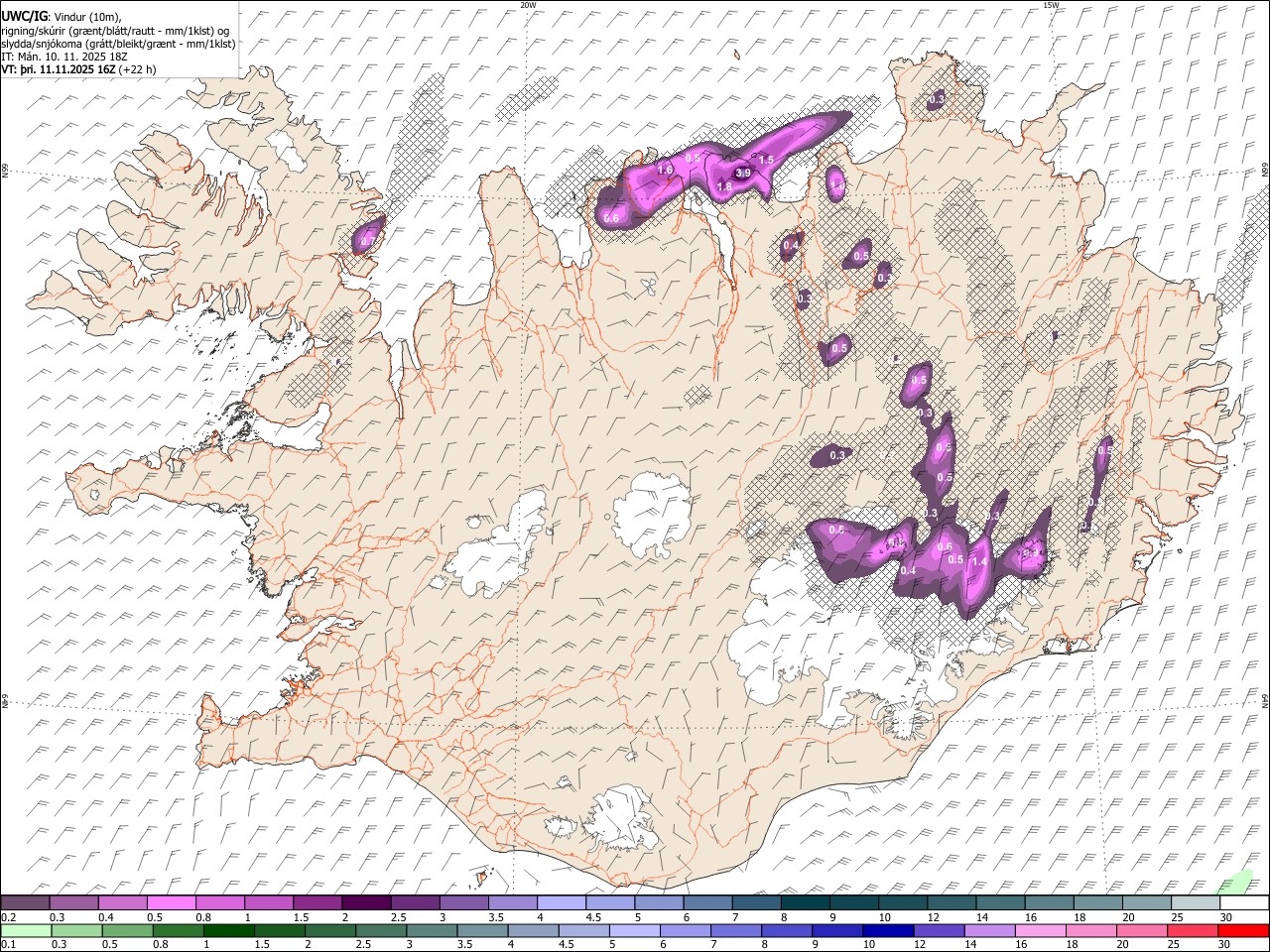Click the "UWC/IG" title text
Screen dimensions: 1270x952
(24, 16)
